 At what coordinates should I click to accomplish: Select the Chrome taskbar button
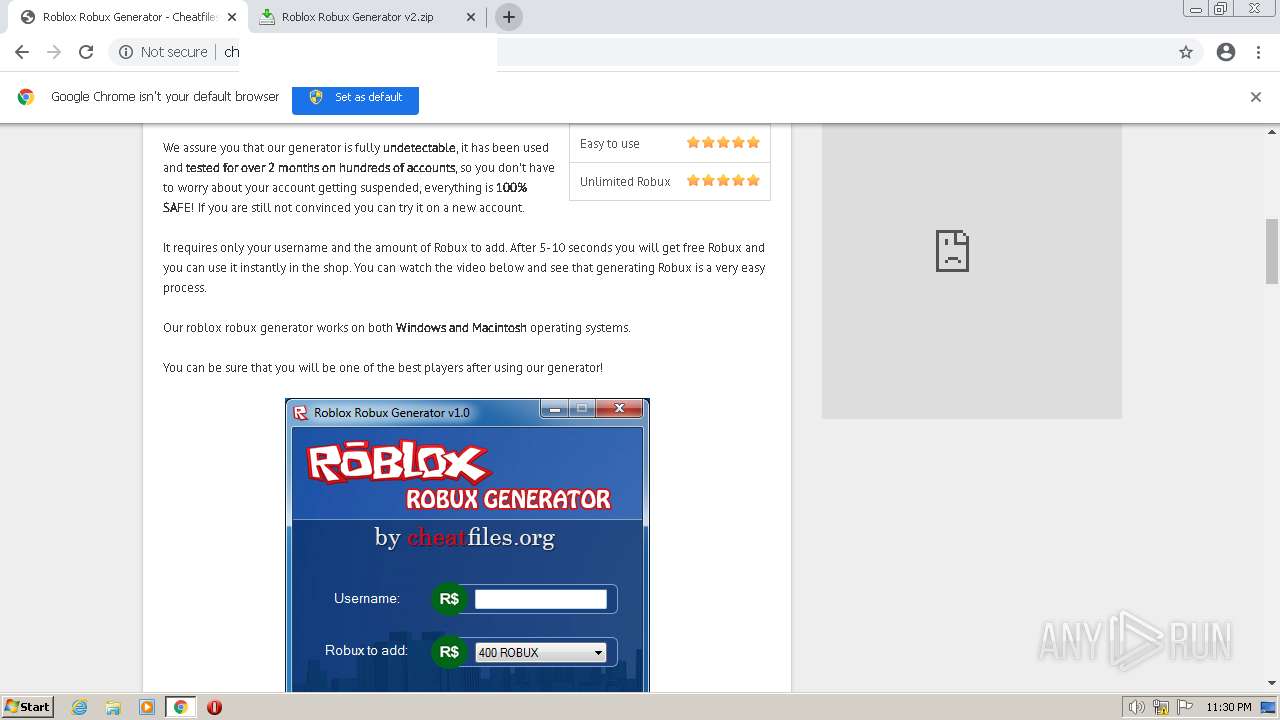tap(180, 707)
